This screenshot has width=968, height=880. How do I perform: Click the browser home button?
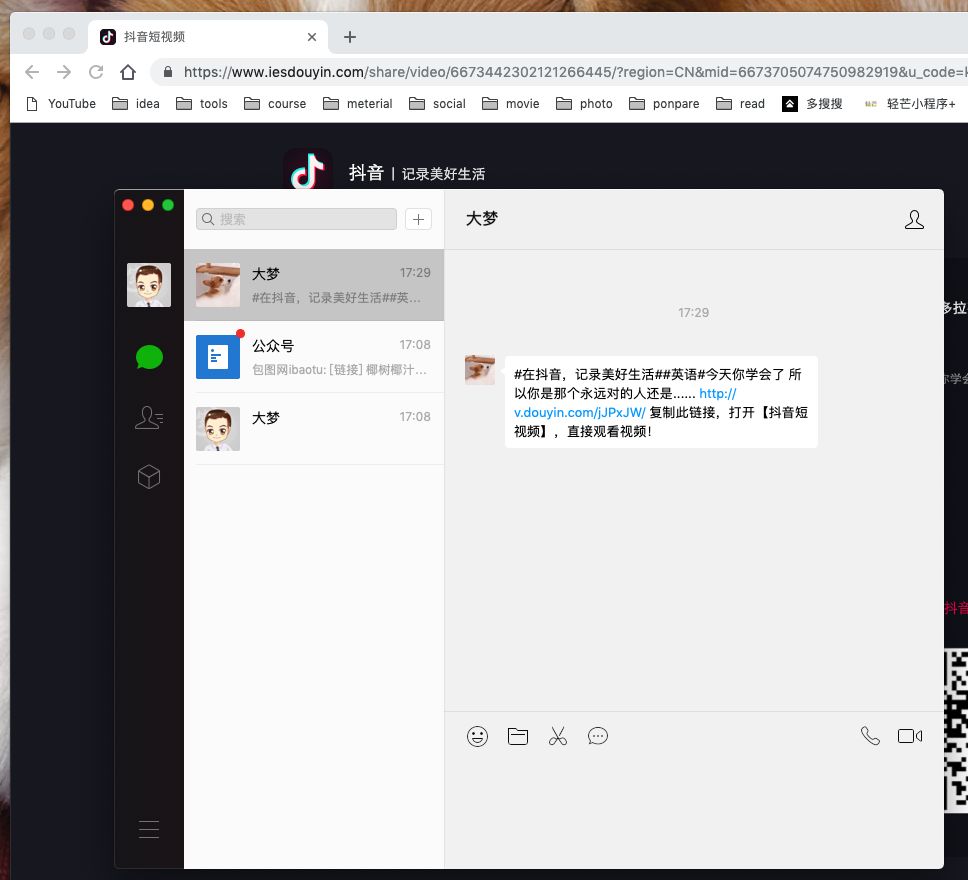pyautogui.click(x=128, y=72)
